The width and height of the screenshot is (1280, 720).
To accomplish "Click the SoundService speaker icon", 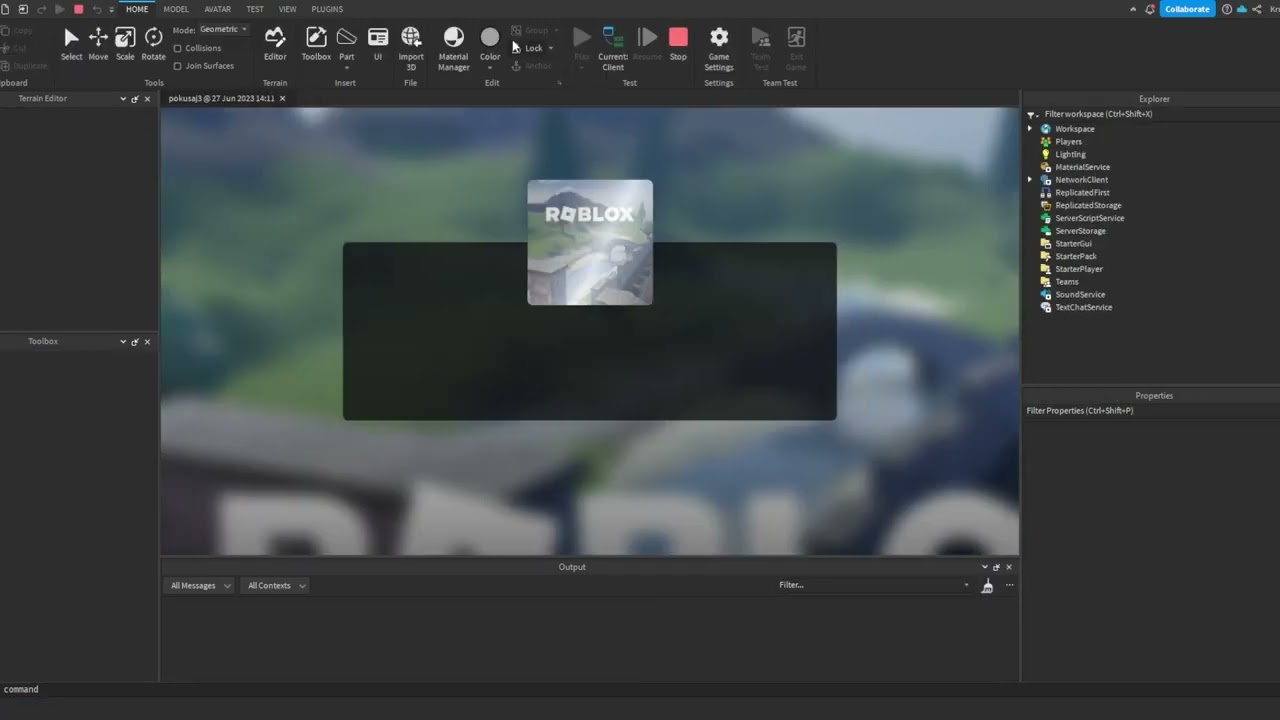I will click(1046, 294).
